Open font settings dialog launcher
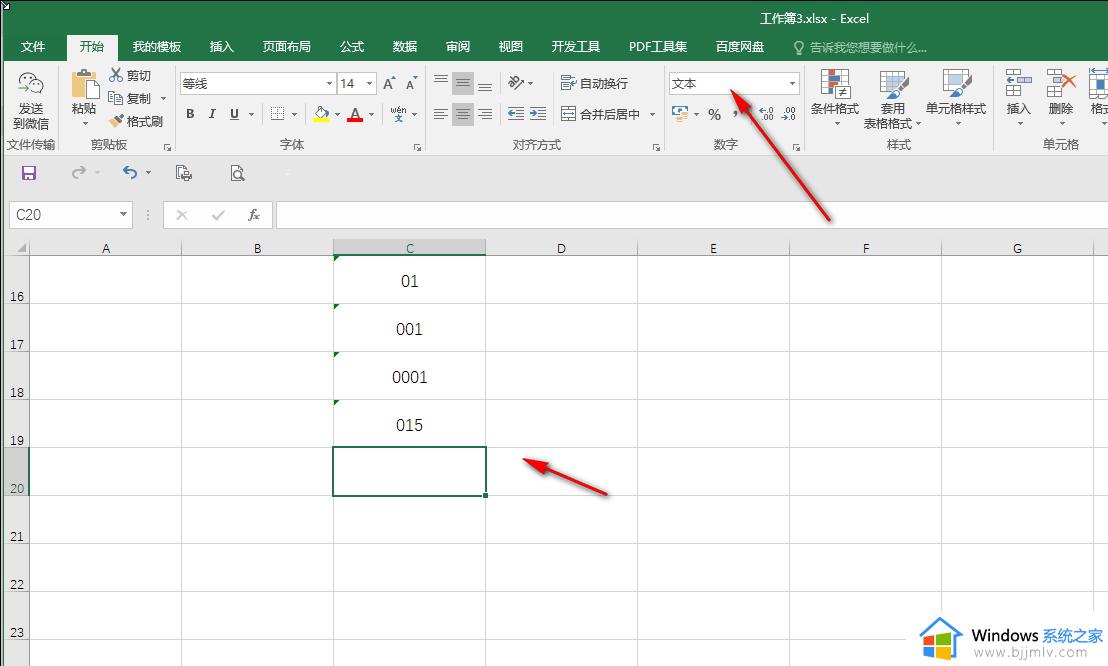The width and height of the screenshot is (1108, 666). click(417, 147)
